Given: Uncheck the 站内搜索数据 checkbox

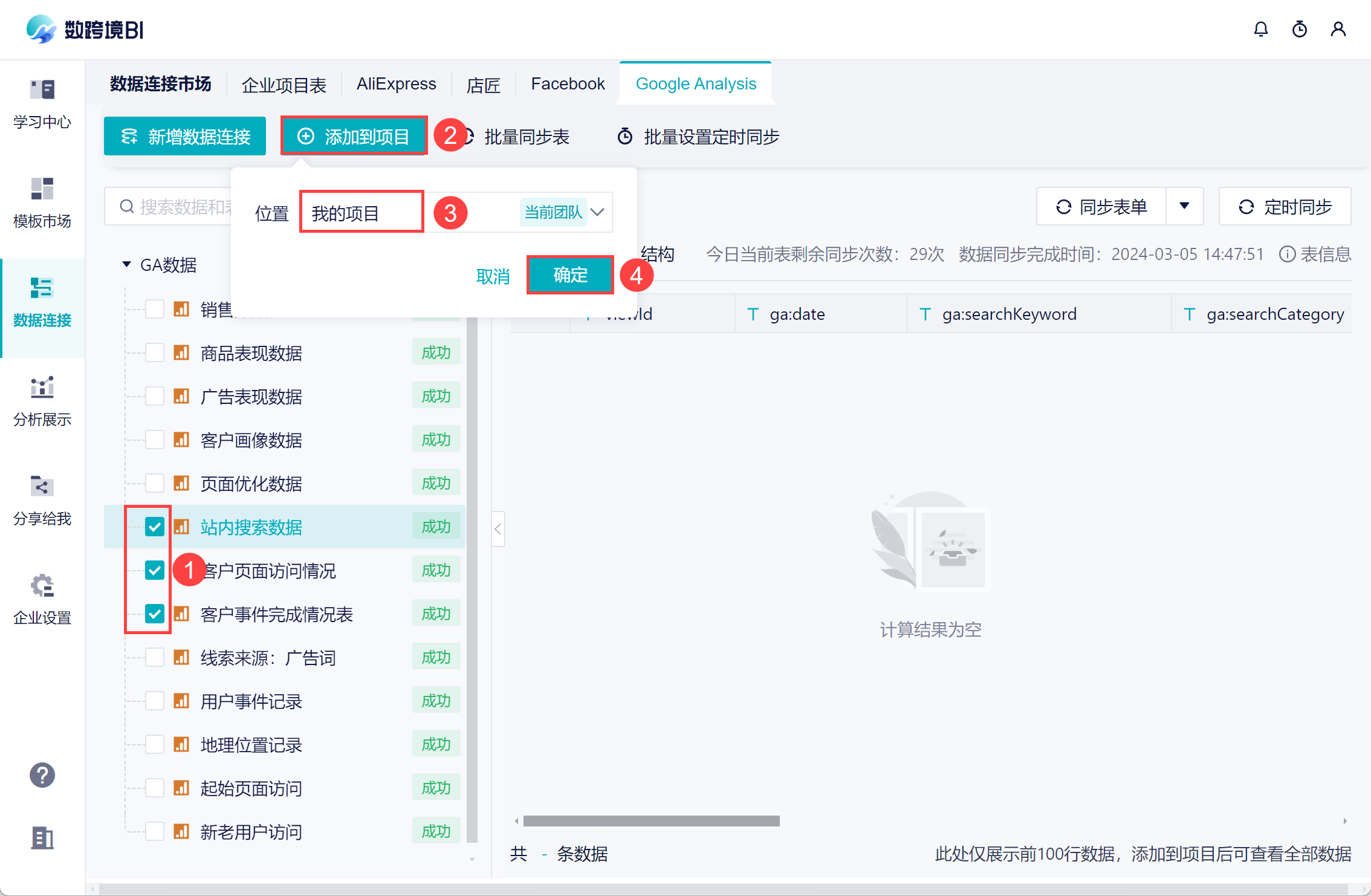Looking at the screenshot, I should point(155,527).
